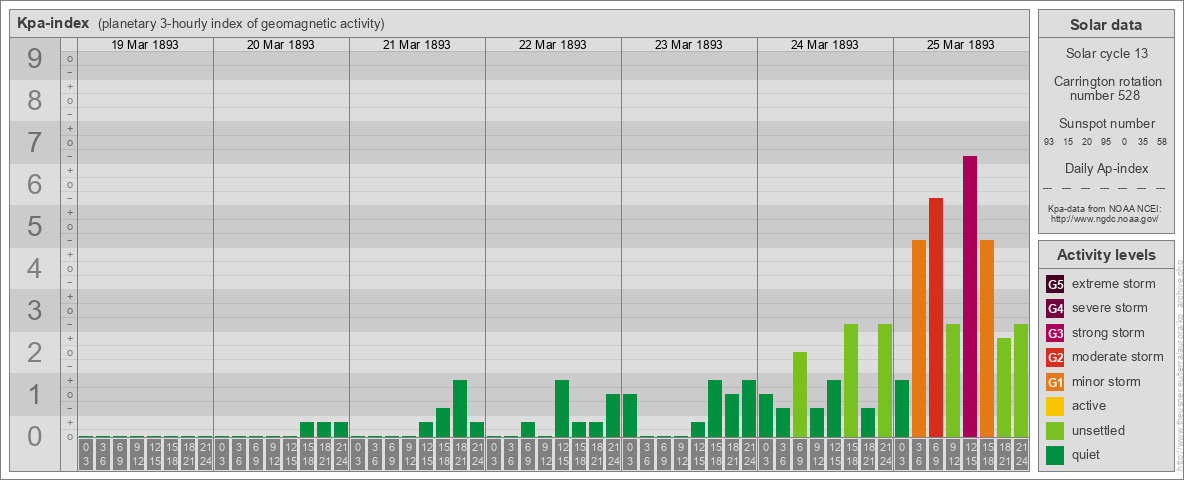
Task: Open the ngdc.noaa.gov data source URL
Action: 1106,218
